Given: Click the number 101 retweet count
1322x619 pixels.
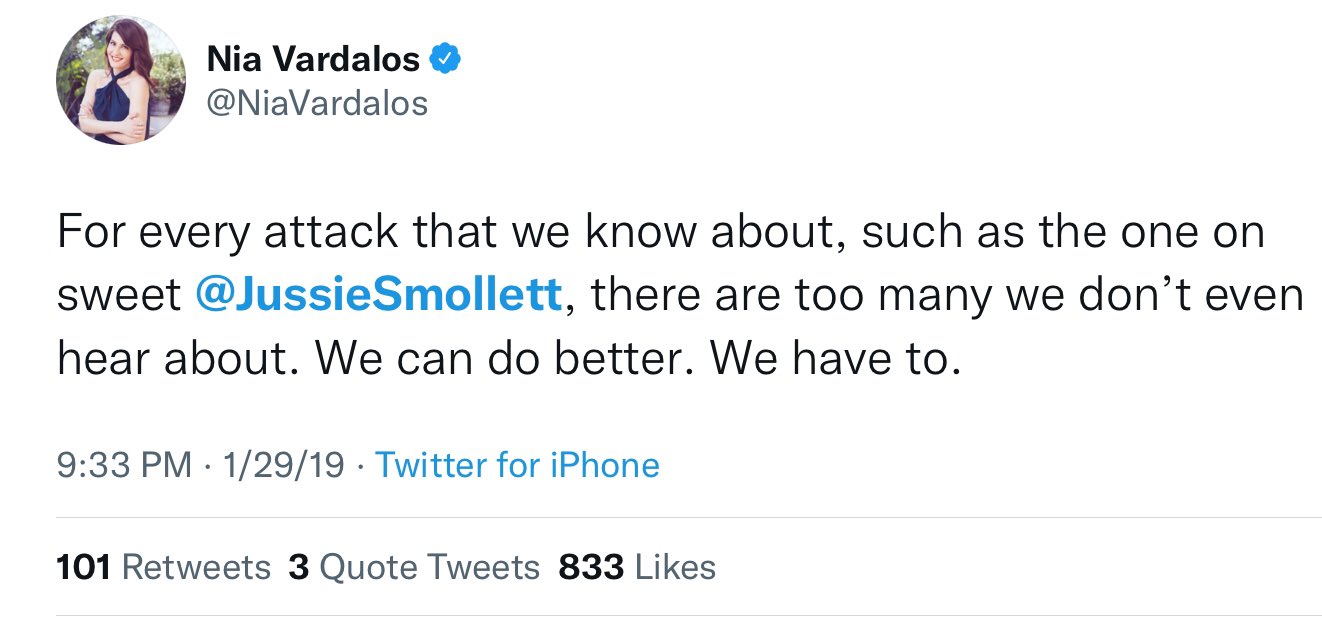Looking at the screenshot, I should tap(83, 567).
